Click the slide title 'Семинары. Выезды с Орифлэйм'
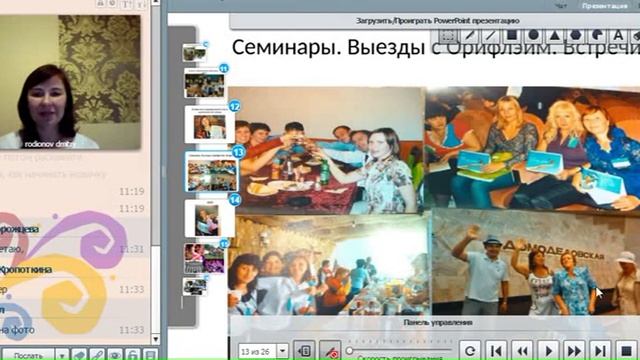 395,48
